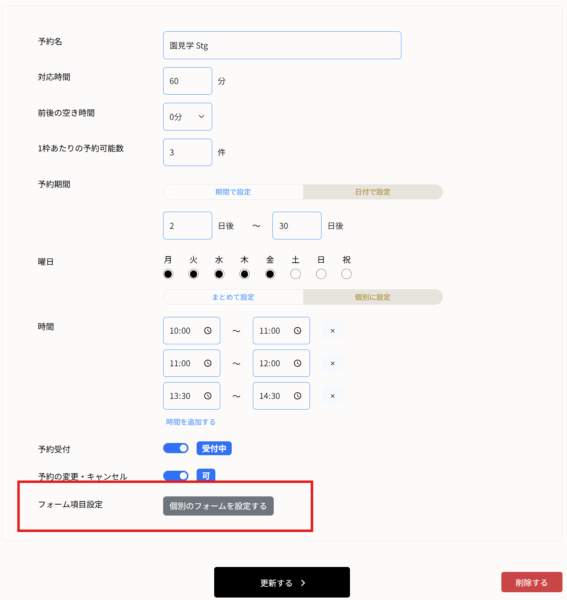Enable the 祝 holiday radio button
The width and height of the screenshot is (567, 600).
click(346, 274)
